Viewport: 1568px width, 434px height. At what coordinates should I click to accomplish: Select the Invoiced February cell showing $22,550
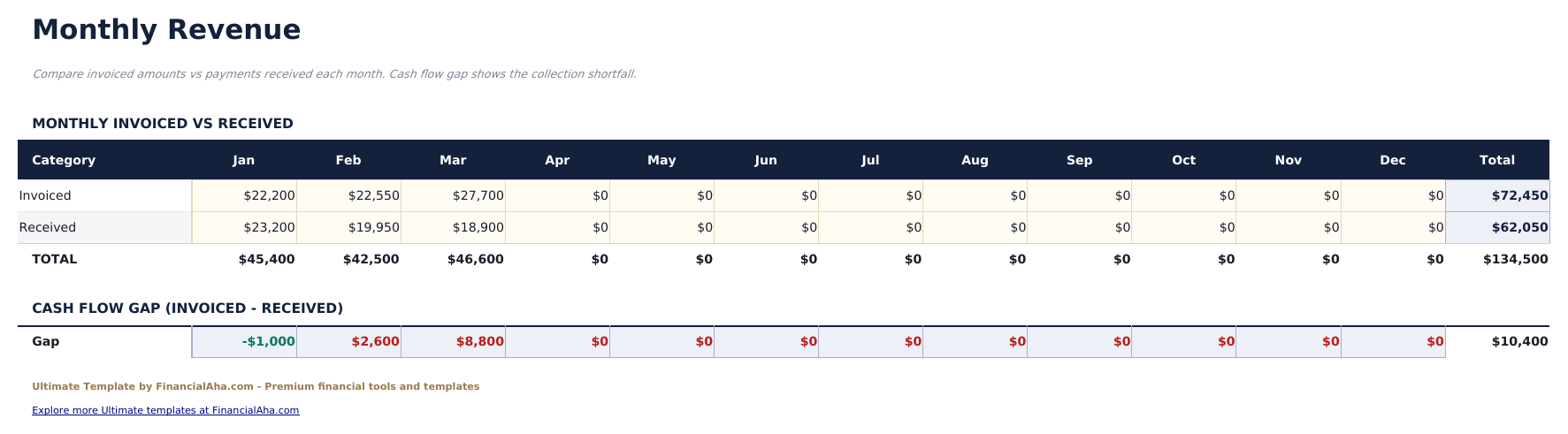point(348,195)
